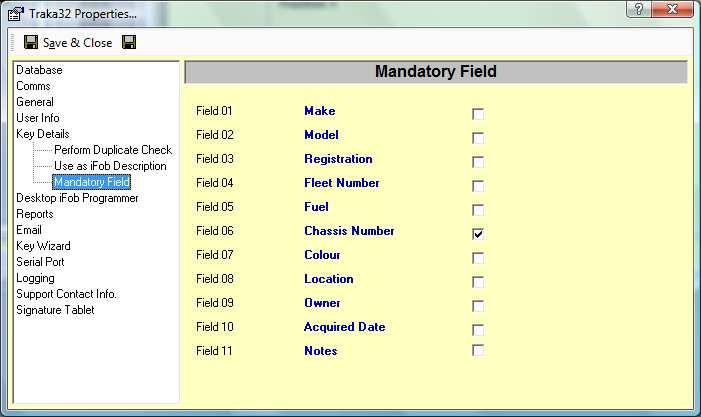Click the standalone save floppy icon
The height and width of the screenshot is (417, 701).
(129, 42)
